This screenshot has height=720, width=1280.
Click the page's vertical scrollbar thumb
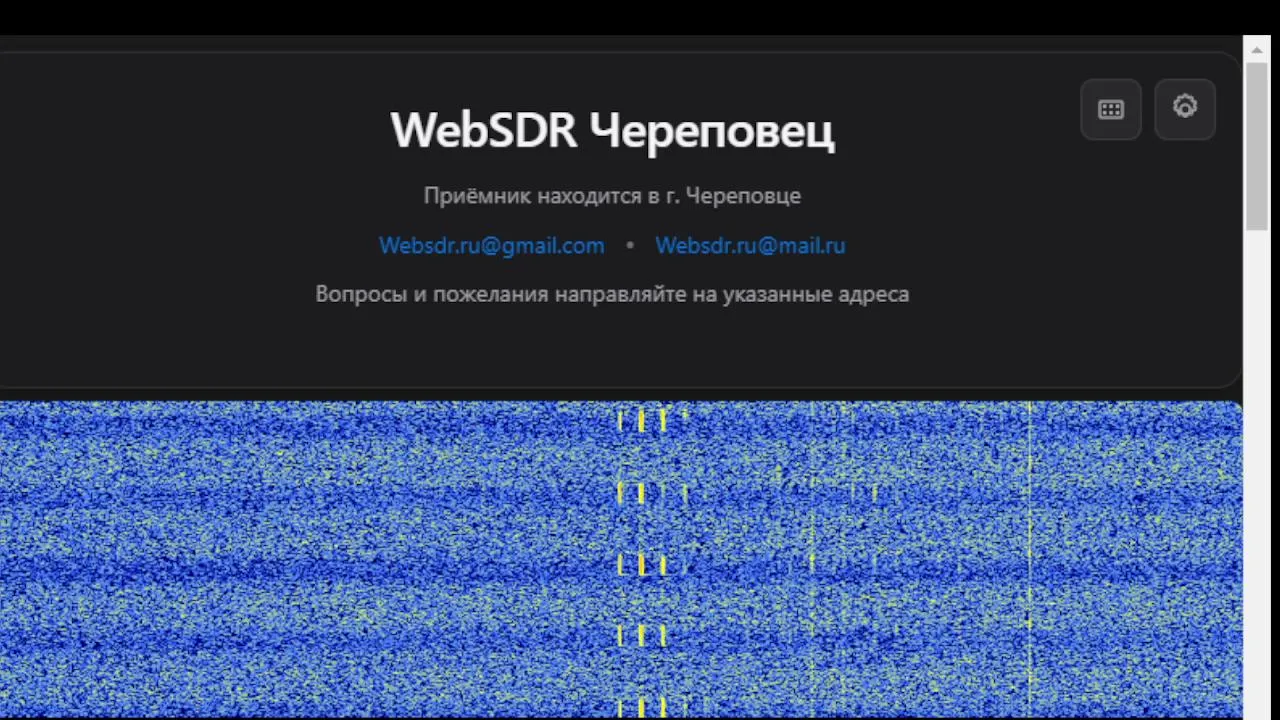click(1257, 145)
